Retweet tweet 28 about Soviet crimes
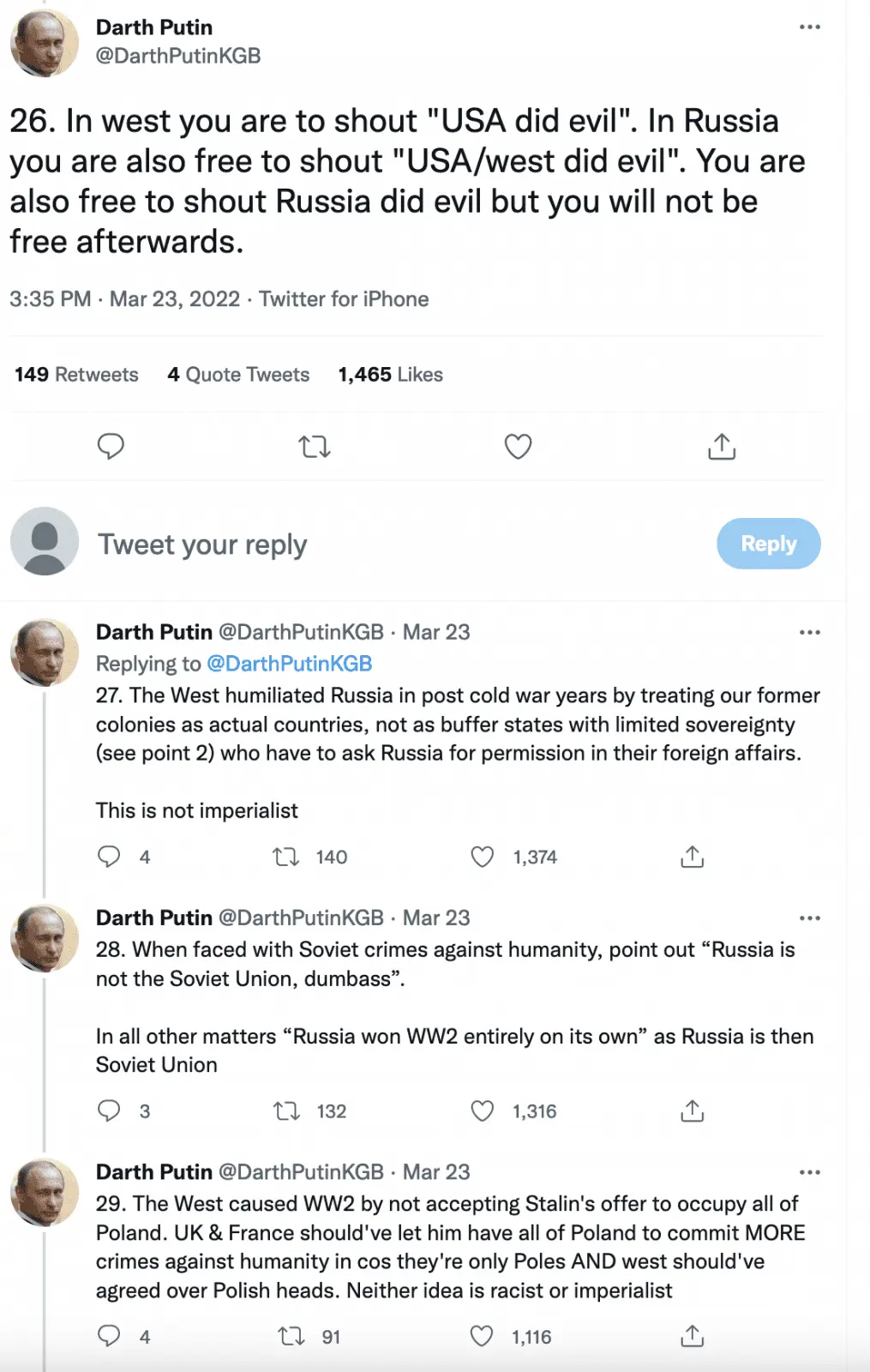 286,1111
